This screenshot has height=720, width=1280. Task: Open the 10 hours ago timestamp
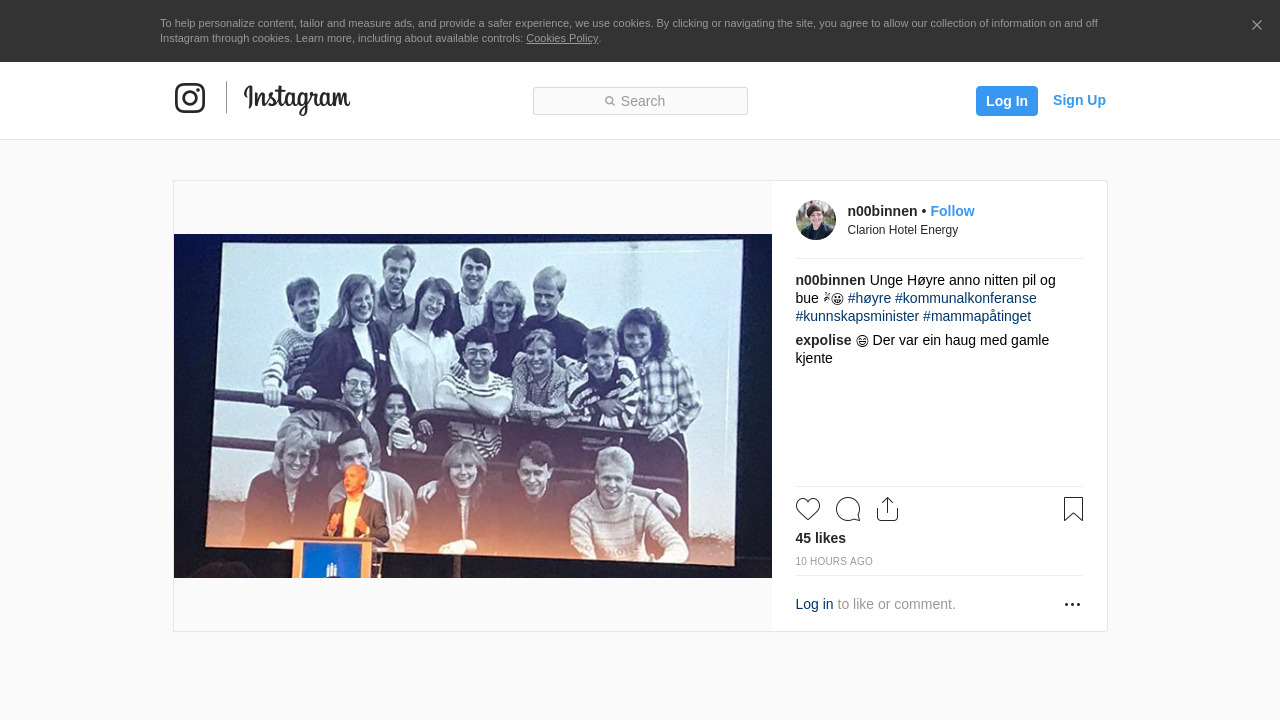(834, 562)
